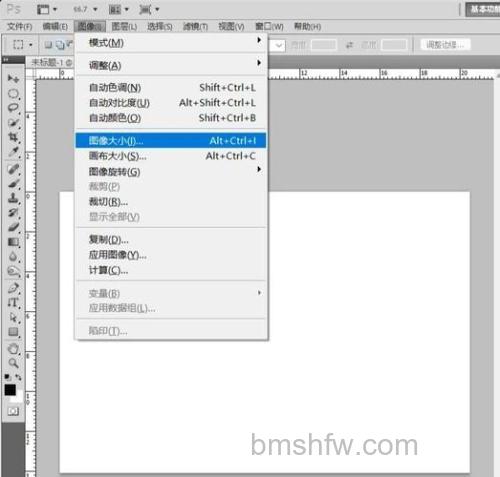Choose 计算(C)... menu entry
500x477 pixels.
[x=171, y=270]
